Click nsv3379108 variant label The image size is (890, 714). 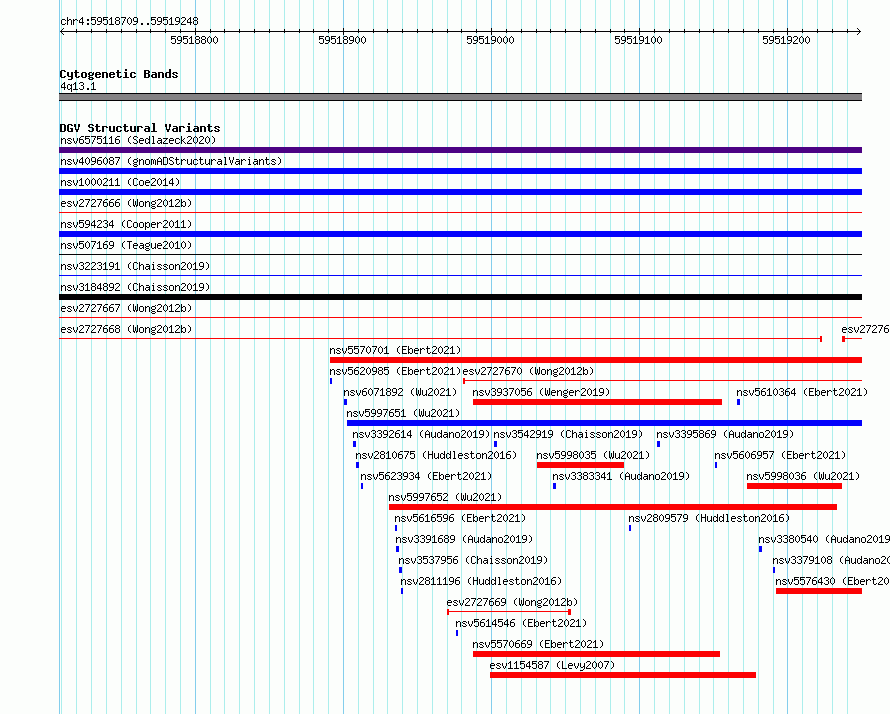tap(831, 560)
